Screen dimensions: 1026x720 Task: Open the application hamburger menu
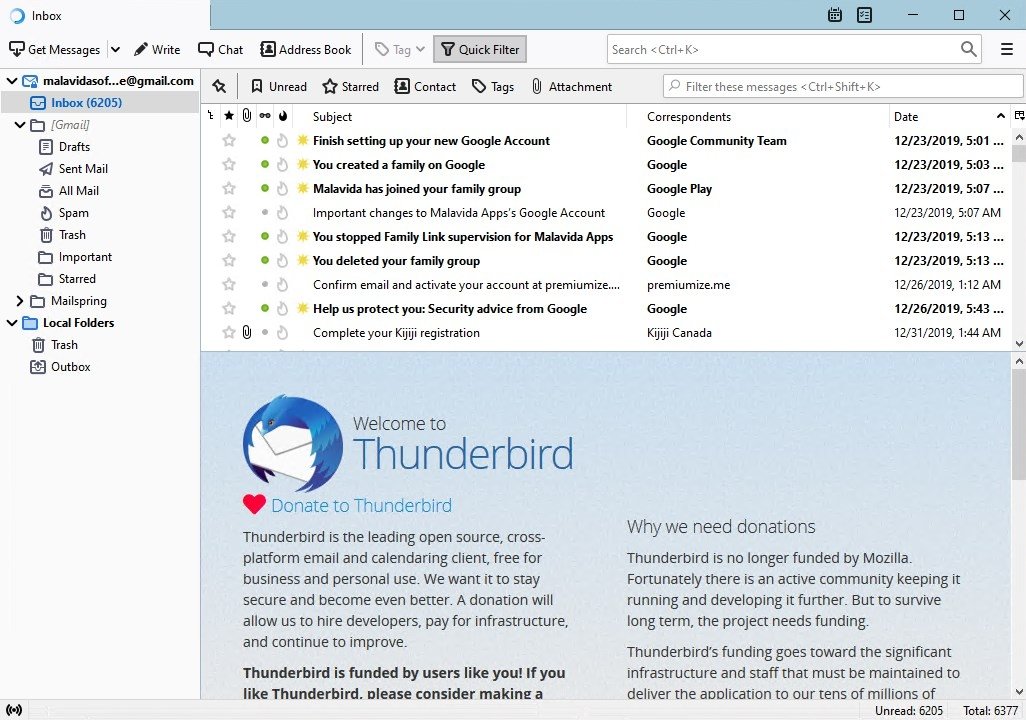coord(1007,49)
